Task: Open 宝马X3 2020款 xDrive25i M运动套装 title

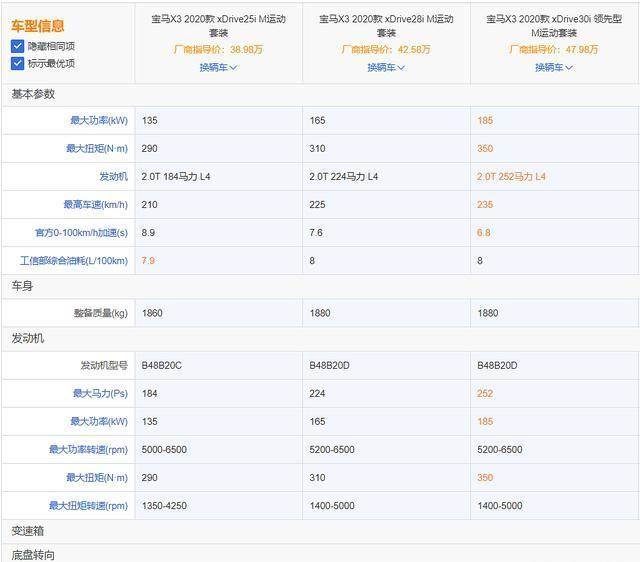Action: (x=218, y=25)
